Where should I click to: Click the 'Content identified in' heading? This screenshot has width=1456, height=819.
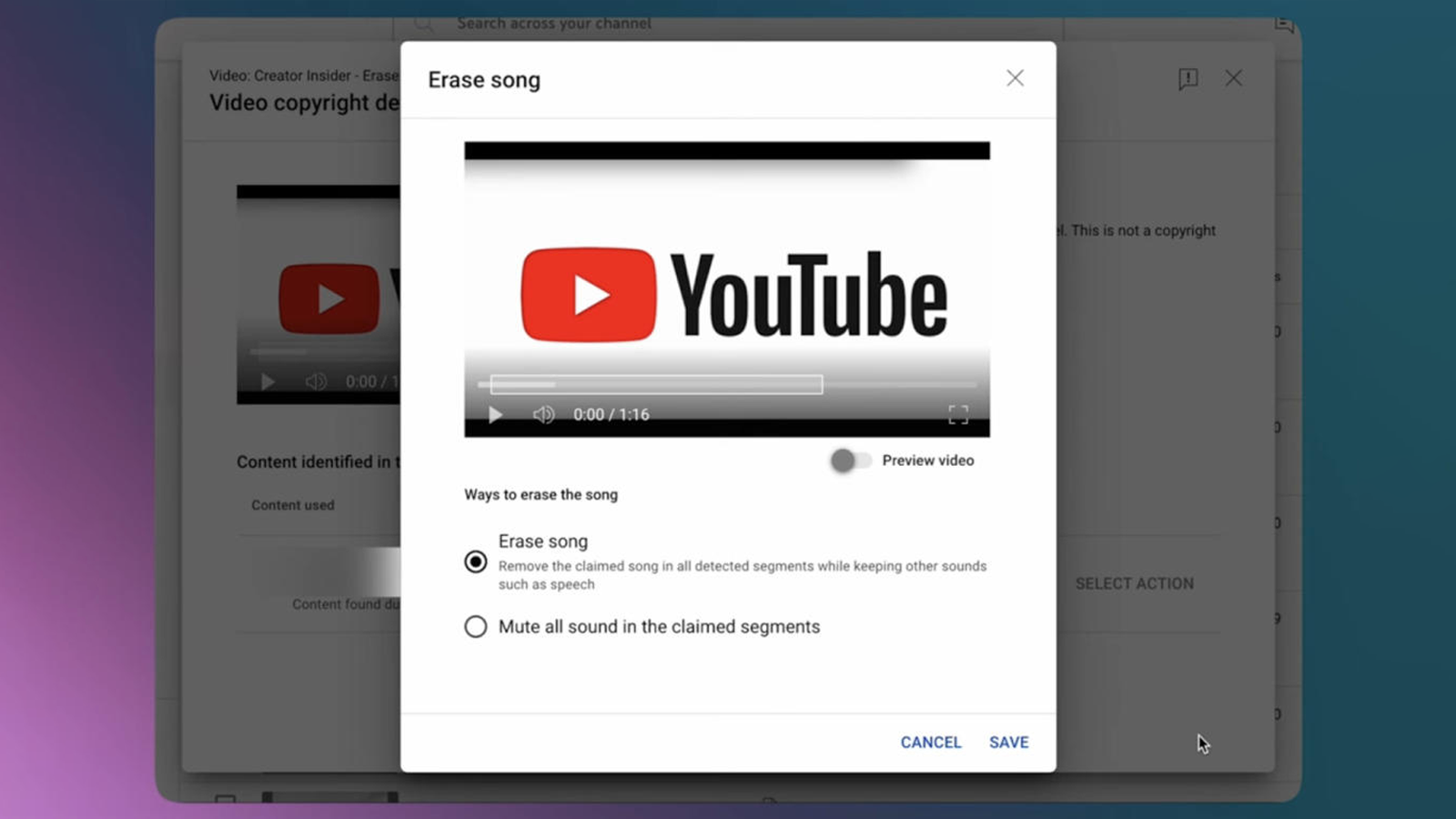coord(318,462)
